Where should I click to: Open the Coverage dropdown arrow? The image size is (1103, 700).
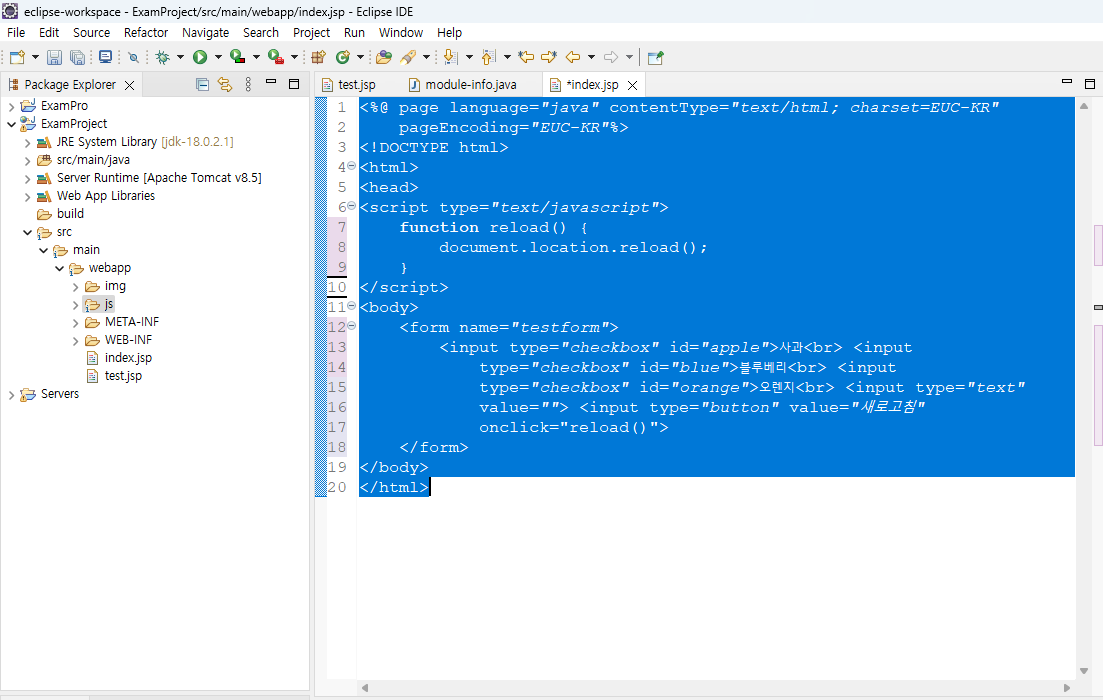point(256,57)
